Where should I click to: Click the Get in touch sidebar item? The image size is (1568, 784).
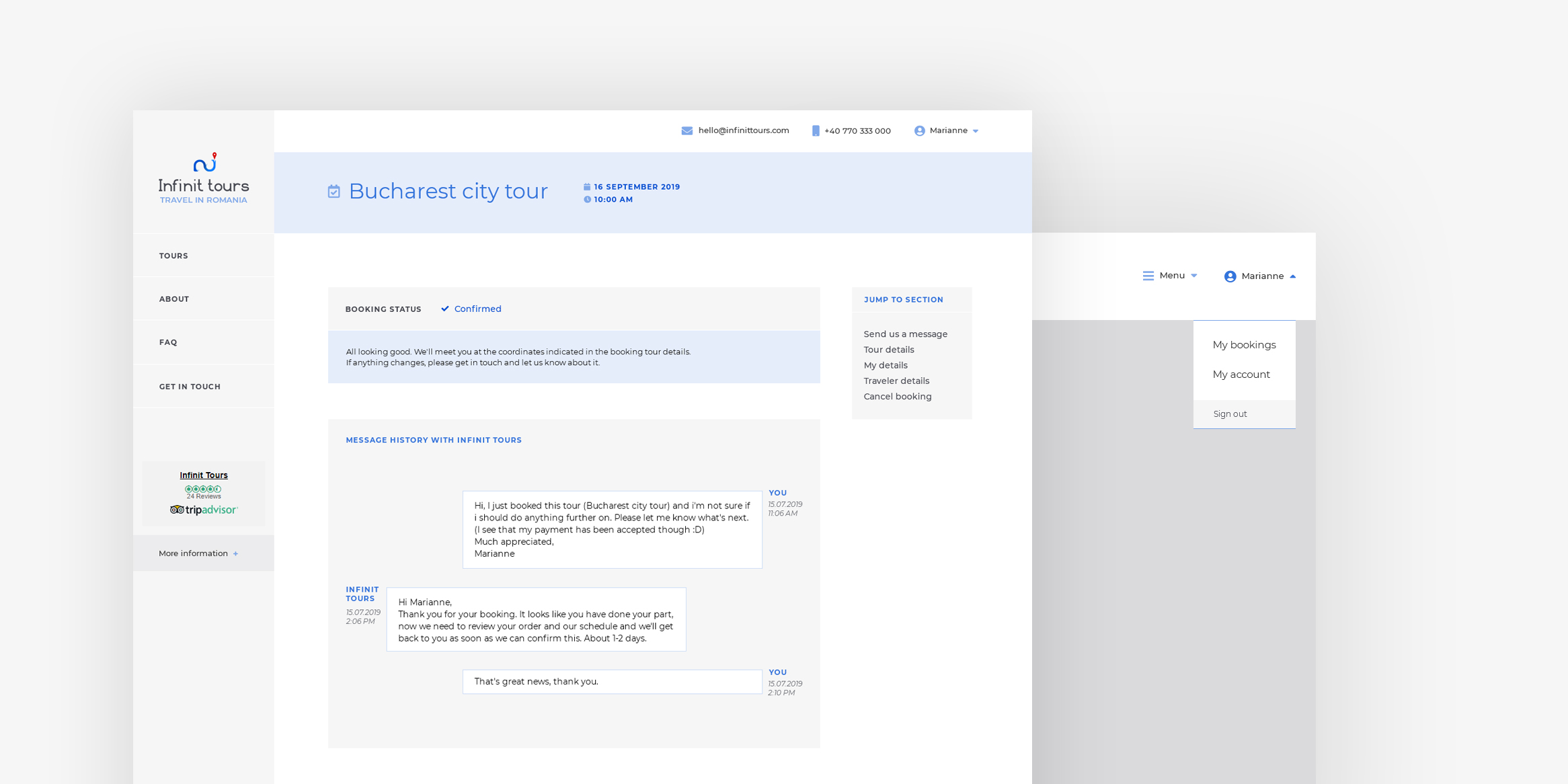190,387
